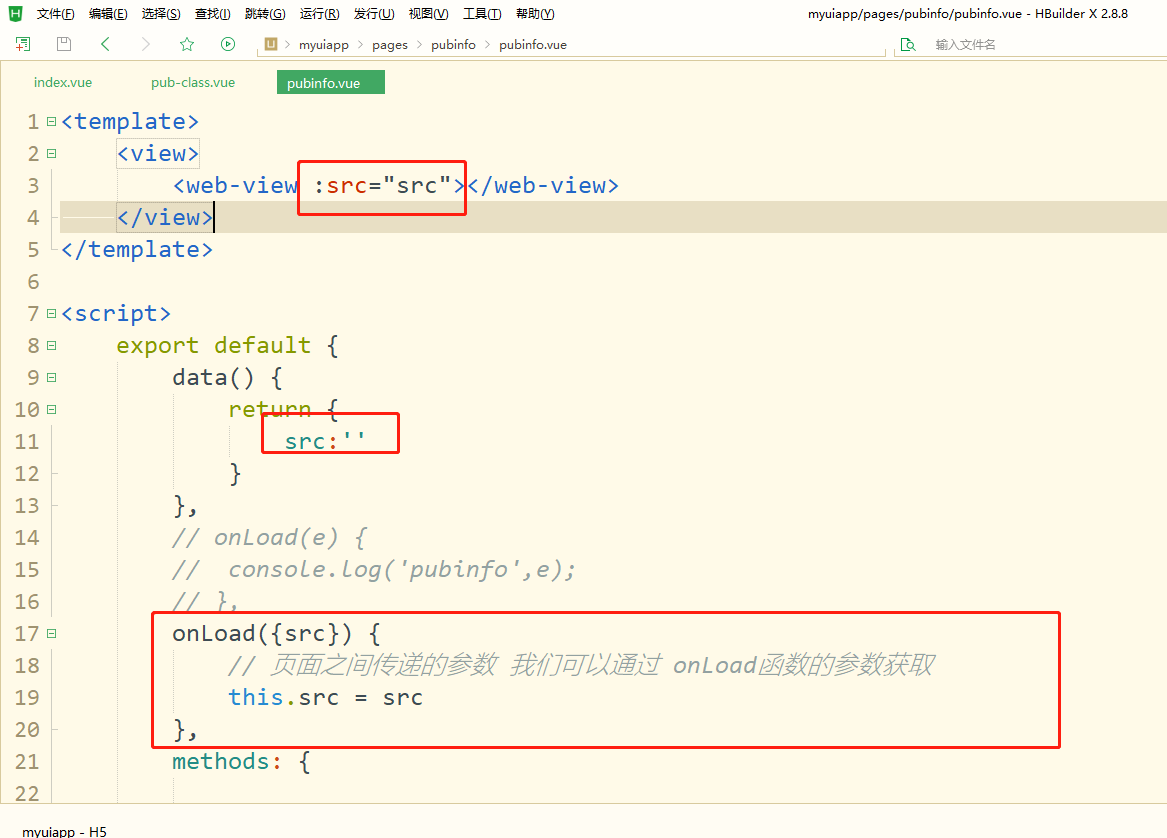Click the bookmark star icon
1167x838 pixels.
(x=187, y=44)
